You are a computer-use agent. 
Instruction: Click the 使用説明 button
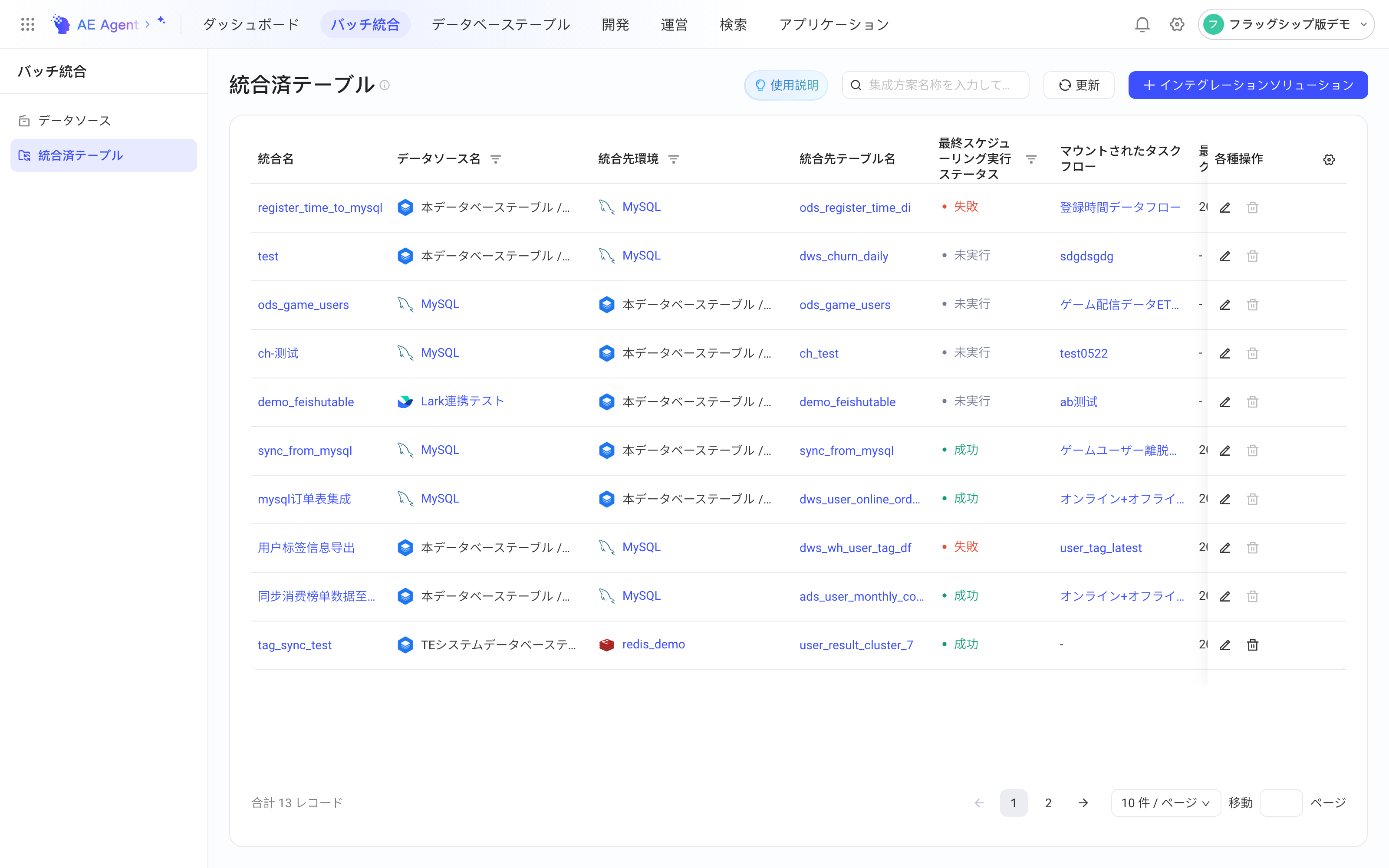point(786,85)
